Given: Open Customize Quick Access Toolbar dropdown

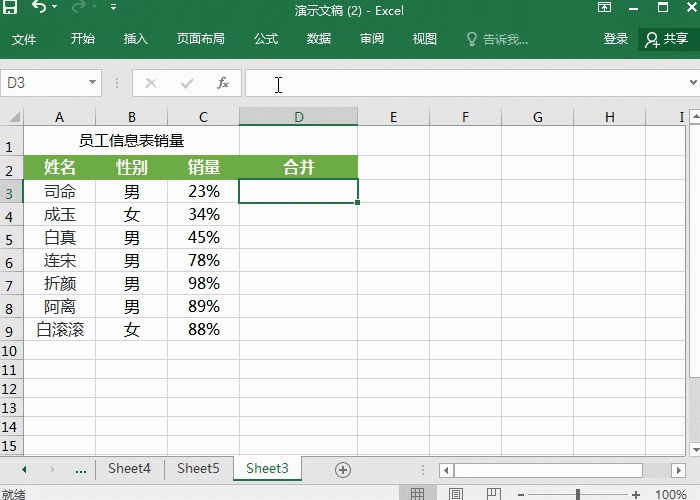Looking at the screenshot, I should tap(113, 7).
